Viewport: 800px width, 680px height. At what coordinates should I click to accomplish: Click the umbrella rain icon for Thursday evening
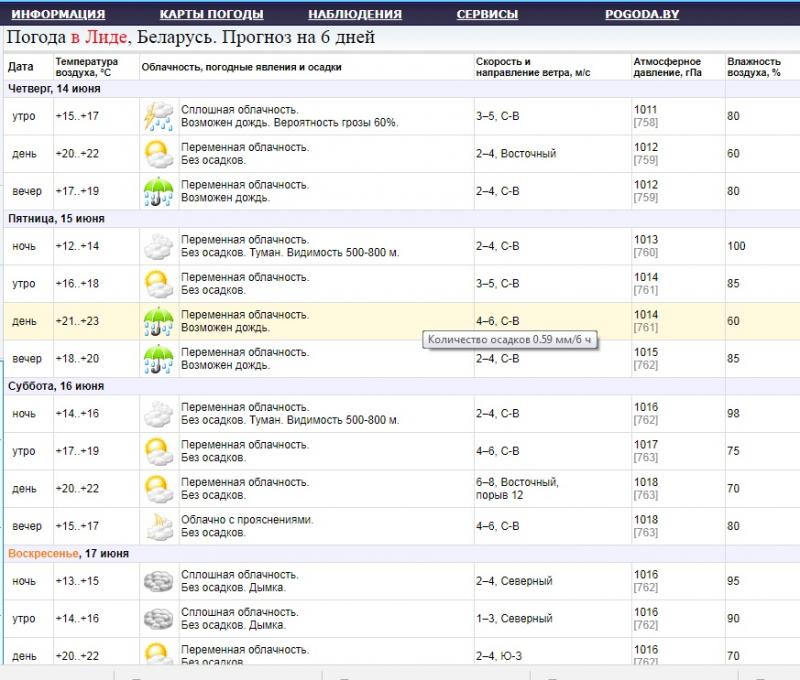click(158, 191)
